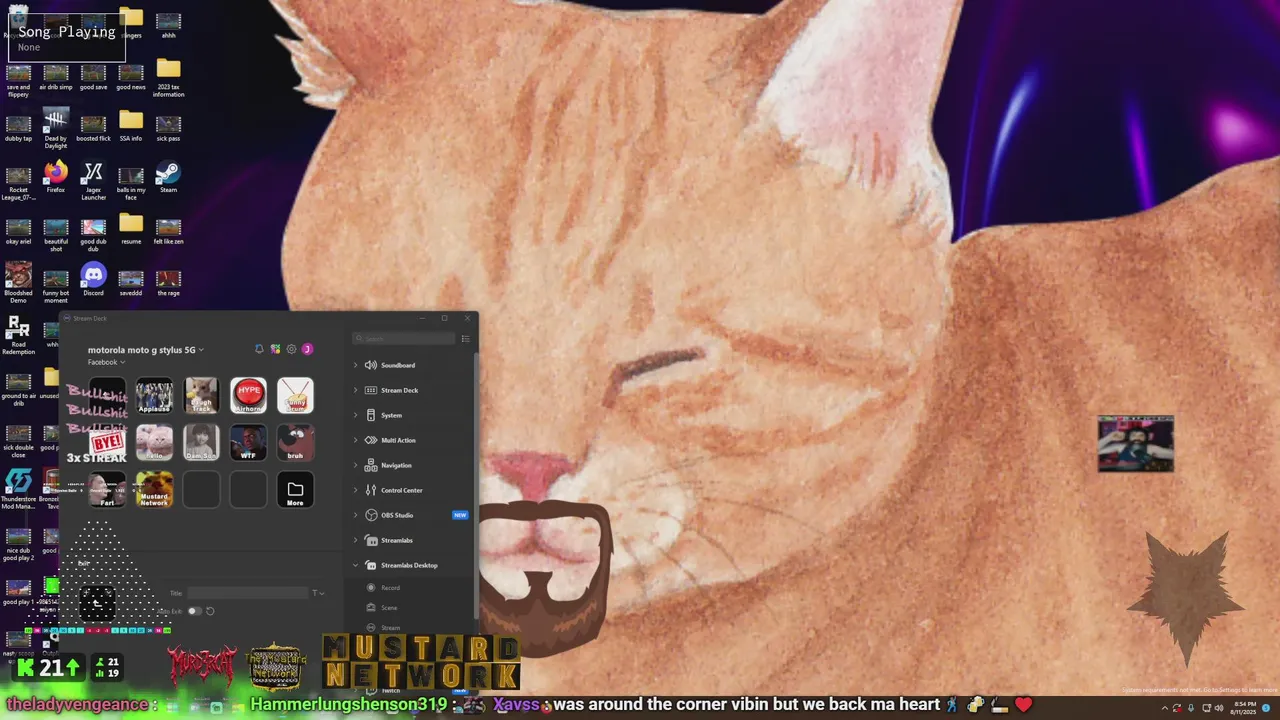Open device dropdown motorola moto g stylus 5G
The height and width of the screenshot is (720, 1280).
146,350
